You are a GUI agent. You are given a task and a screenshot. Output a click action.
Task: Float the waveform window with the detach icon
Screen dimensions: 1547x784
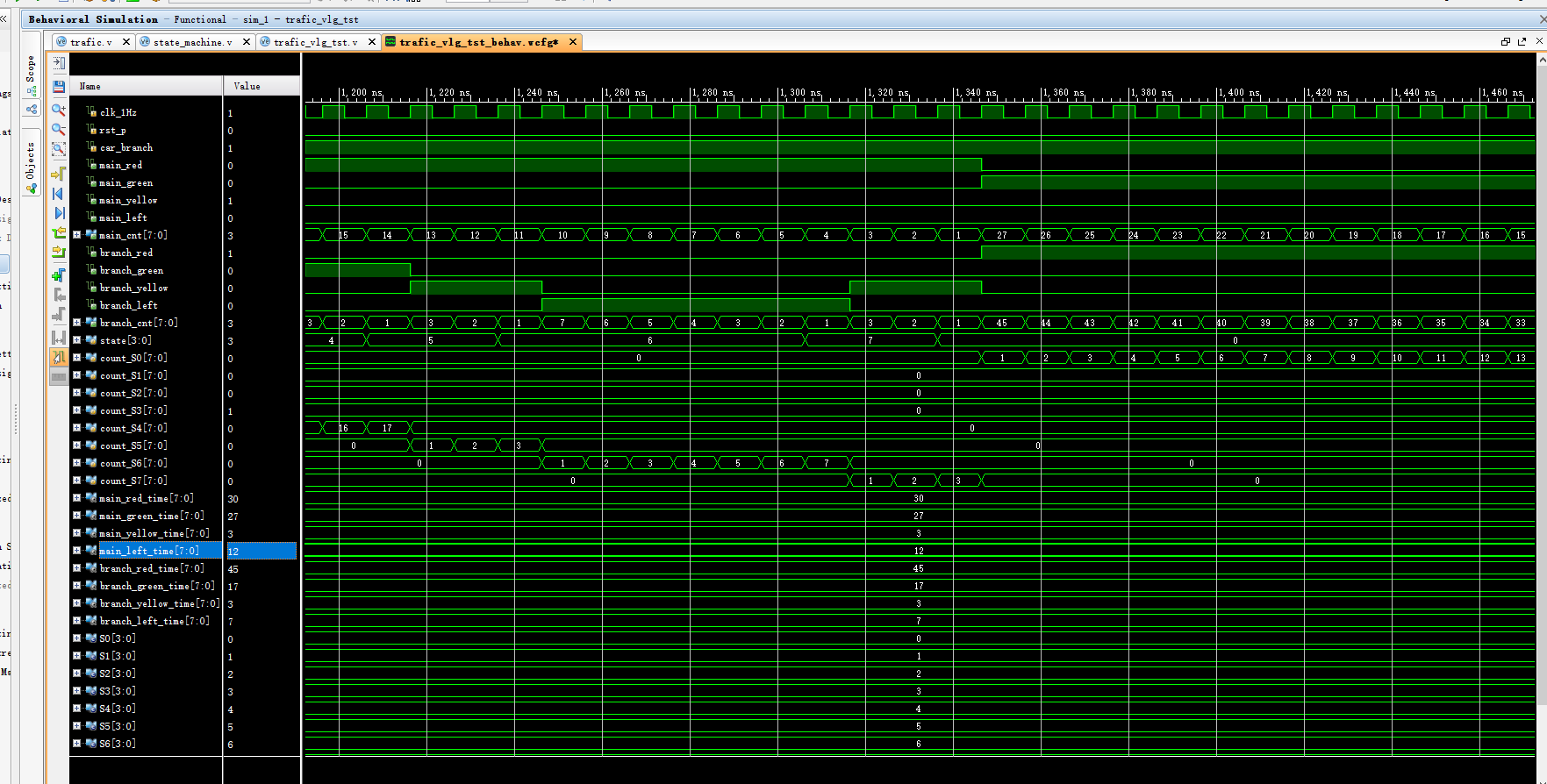pos(1522,41)
